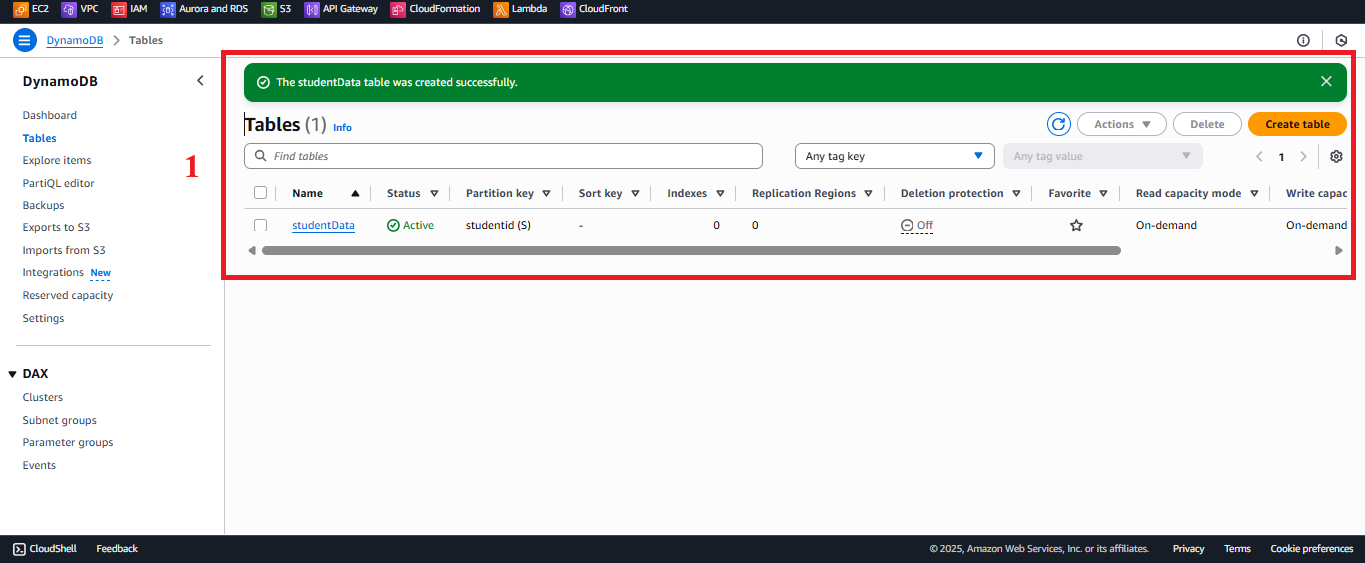The width and height of the screenshot is (1365, 563).
Task: Open the IAM service shortcut
Action: coord(129,9)
